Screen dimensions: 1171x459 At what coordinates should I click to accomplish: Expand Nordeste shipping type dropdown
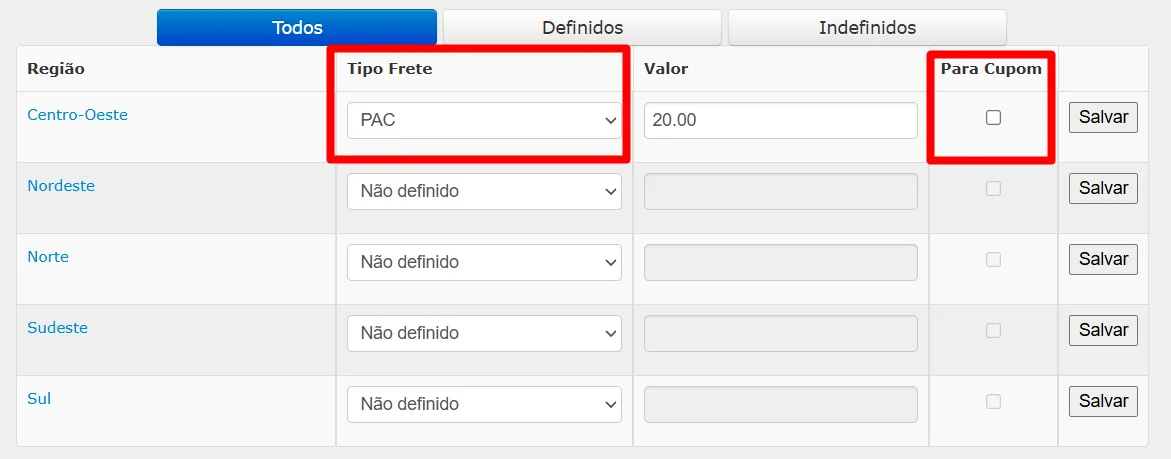click(x=484, y=191)
